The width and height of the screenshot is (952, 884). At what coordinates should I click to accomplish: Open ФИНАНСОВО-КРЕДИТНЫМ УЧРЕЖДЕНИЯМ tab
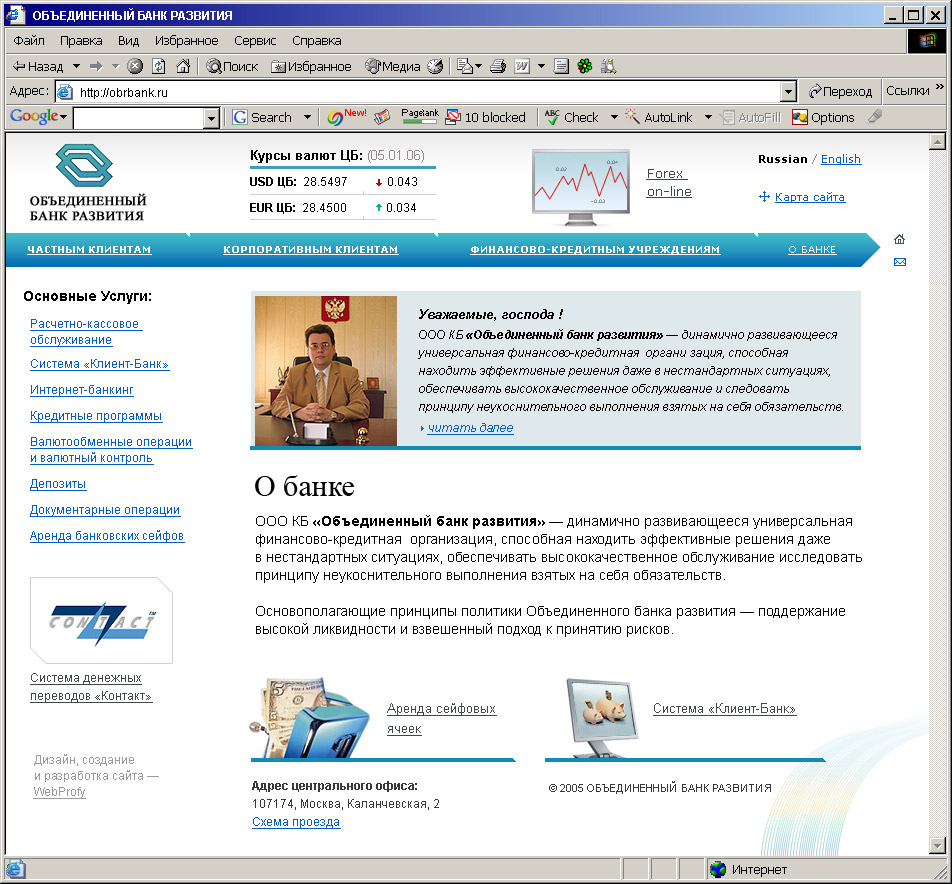(595, 250)
